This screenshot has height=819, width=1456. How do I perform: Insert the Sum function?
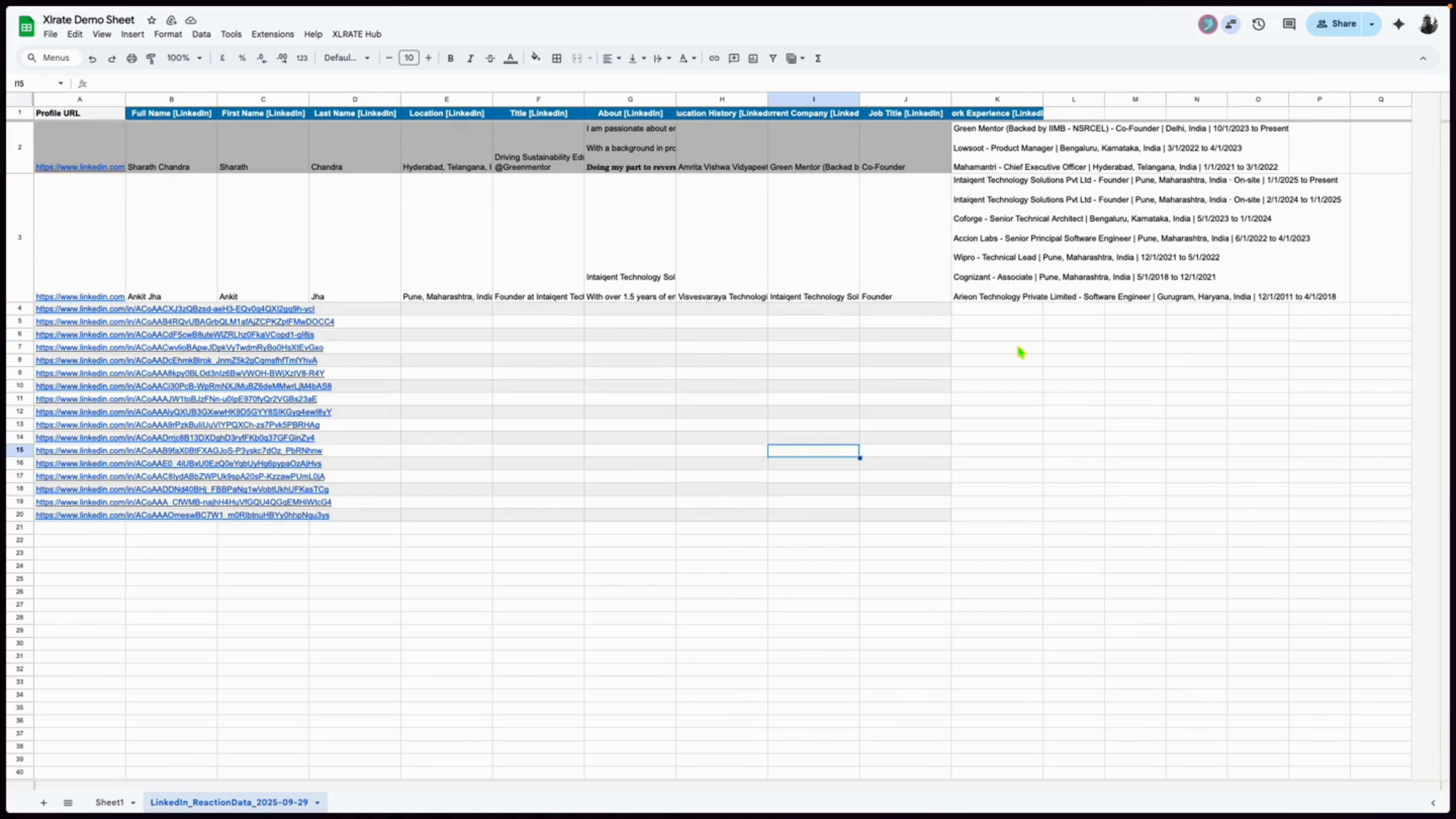pyautogui.click(x=819, y=58)
